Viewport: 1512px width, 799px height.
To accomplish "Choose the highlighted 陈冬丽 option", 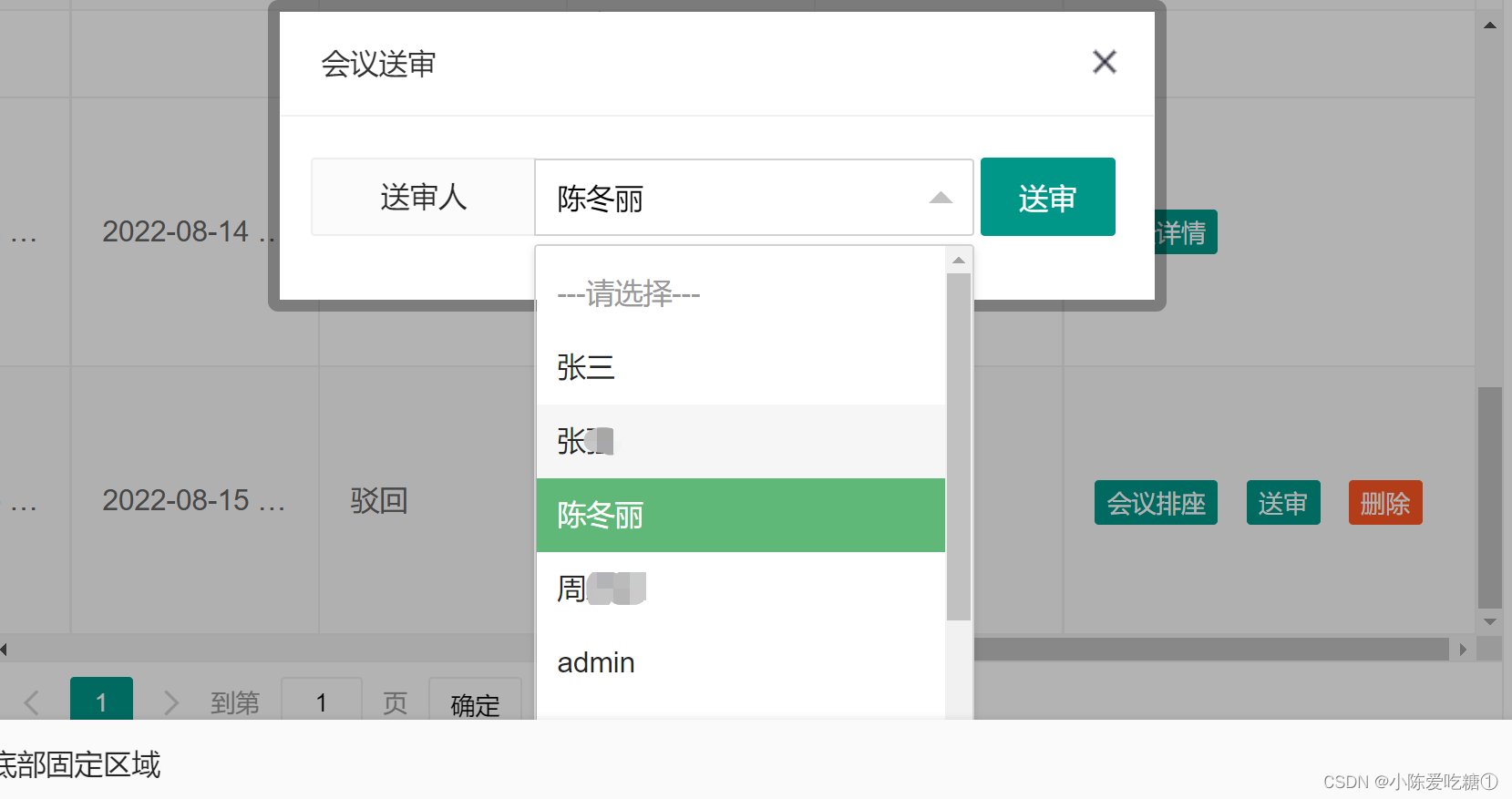I will [740, 515].
